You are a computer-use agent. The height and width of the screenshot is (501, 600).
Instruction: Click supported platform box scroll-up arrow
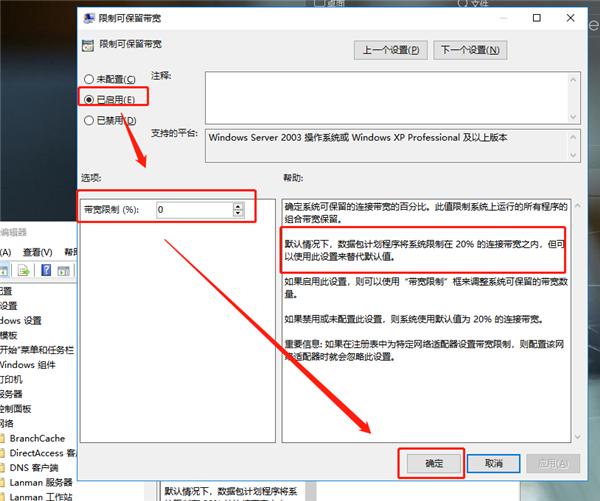pos(573,137)
